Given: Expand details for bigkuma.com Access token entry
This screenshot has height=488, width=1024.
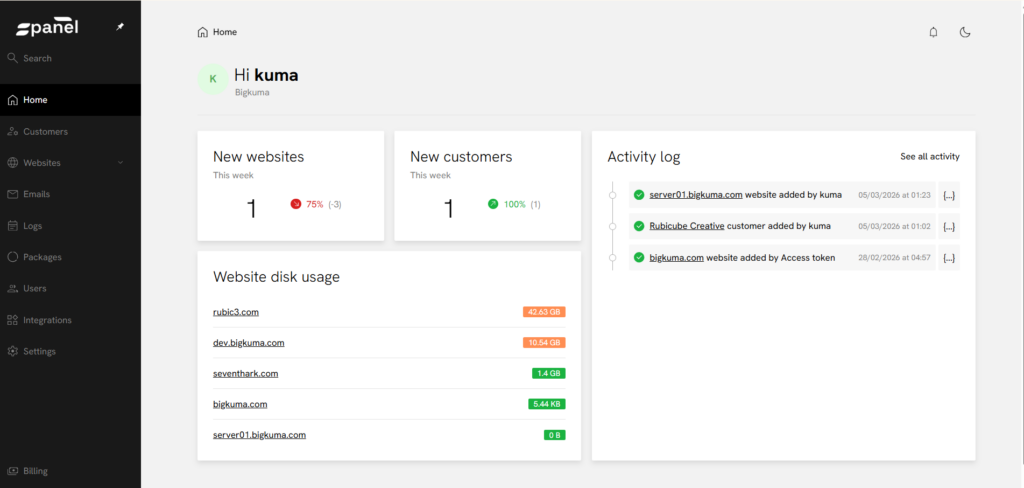Looking at the screenshot, I should pyautogui.click(x=949, y=258).
